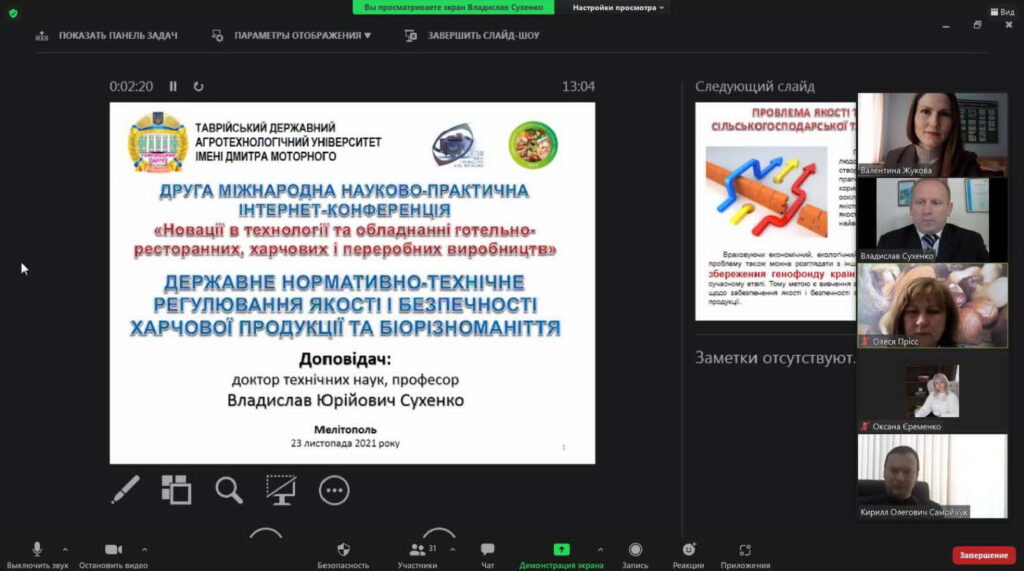Click the speaker name Владислав Юрійович Сухенко
This screenshot has height=571, width=1024.
[x=345, y=400]
